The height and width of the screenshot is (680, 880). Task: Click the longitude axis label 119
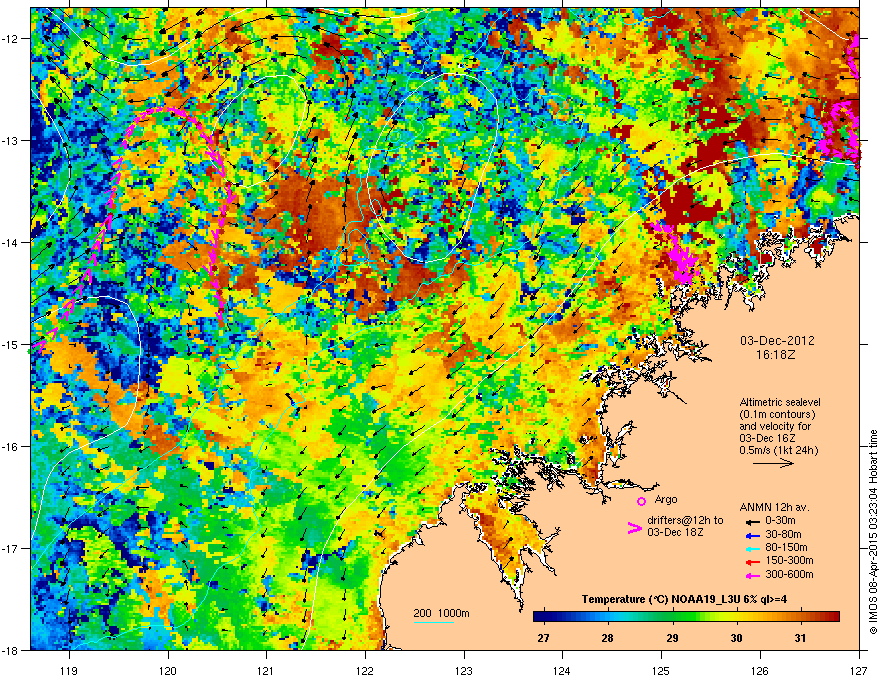(x=69, y=670)
